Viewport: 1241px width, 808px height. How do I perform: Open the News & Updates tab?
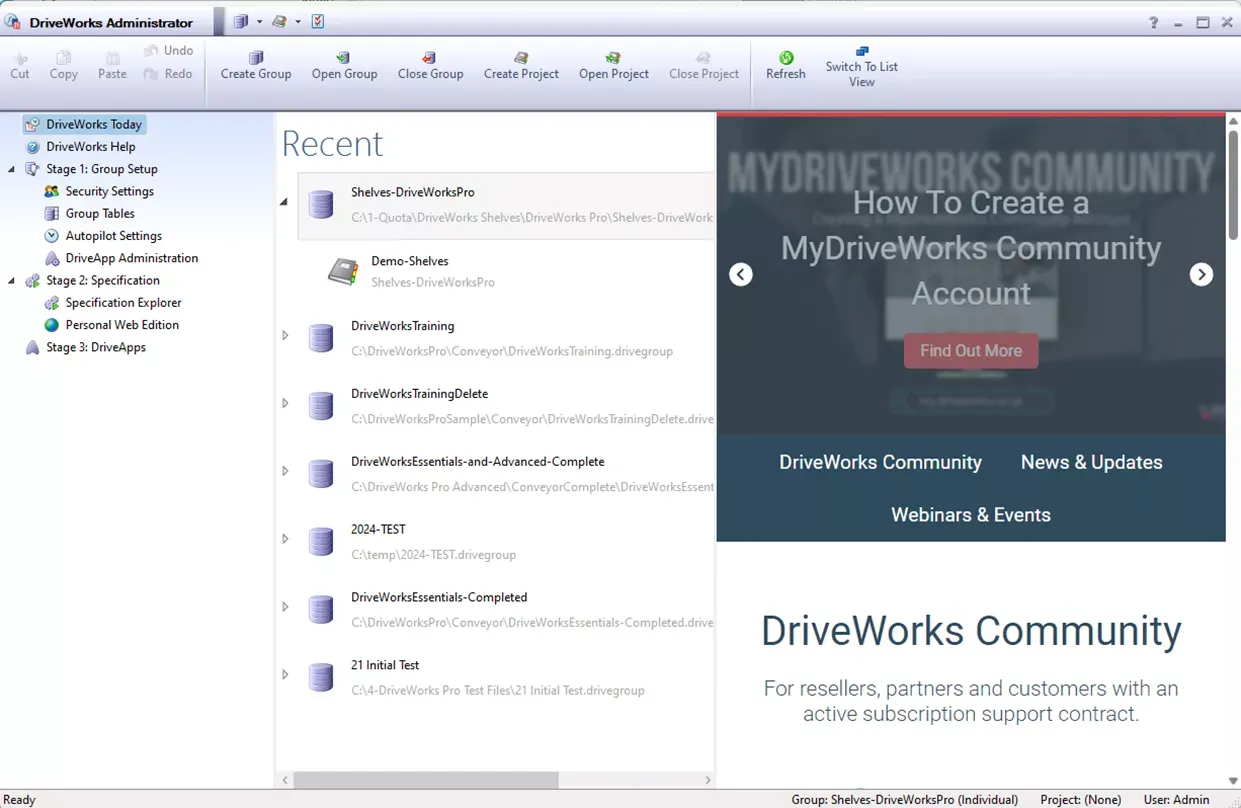1091,462
